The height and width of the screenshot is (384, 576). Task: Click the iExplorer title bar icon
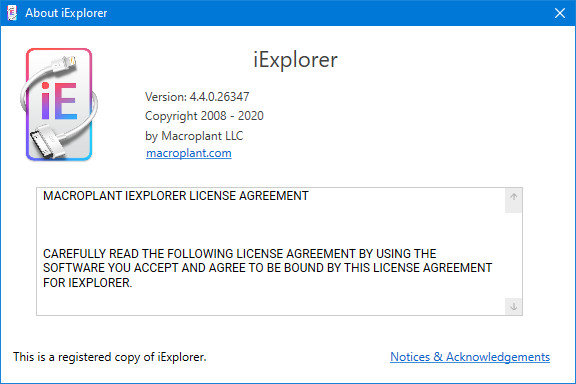pos(12,13)
